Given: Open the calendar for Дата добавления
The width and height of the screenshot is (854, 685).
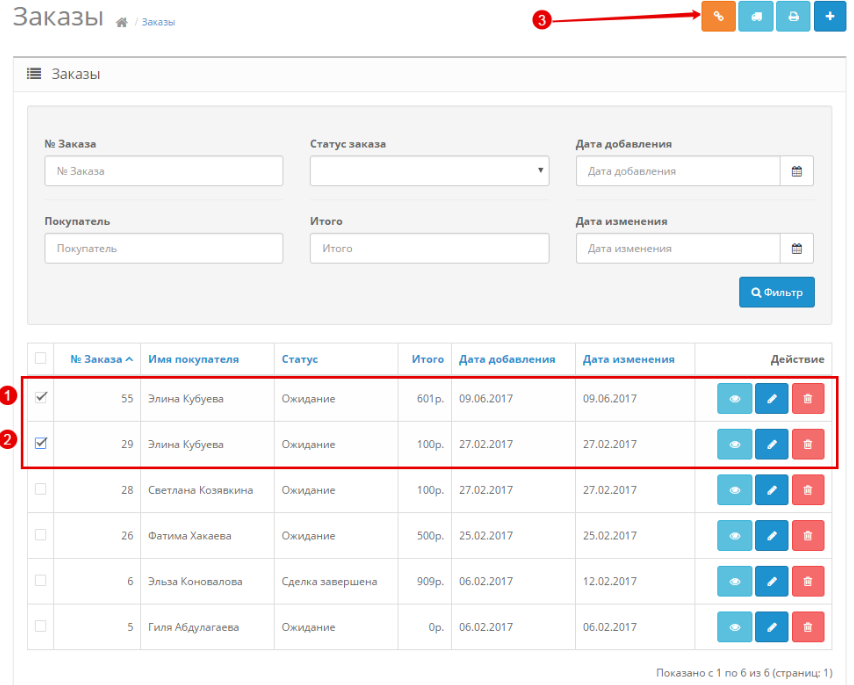Looking at the screenshot, I should 797,171.
